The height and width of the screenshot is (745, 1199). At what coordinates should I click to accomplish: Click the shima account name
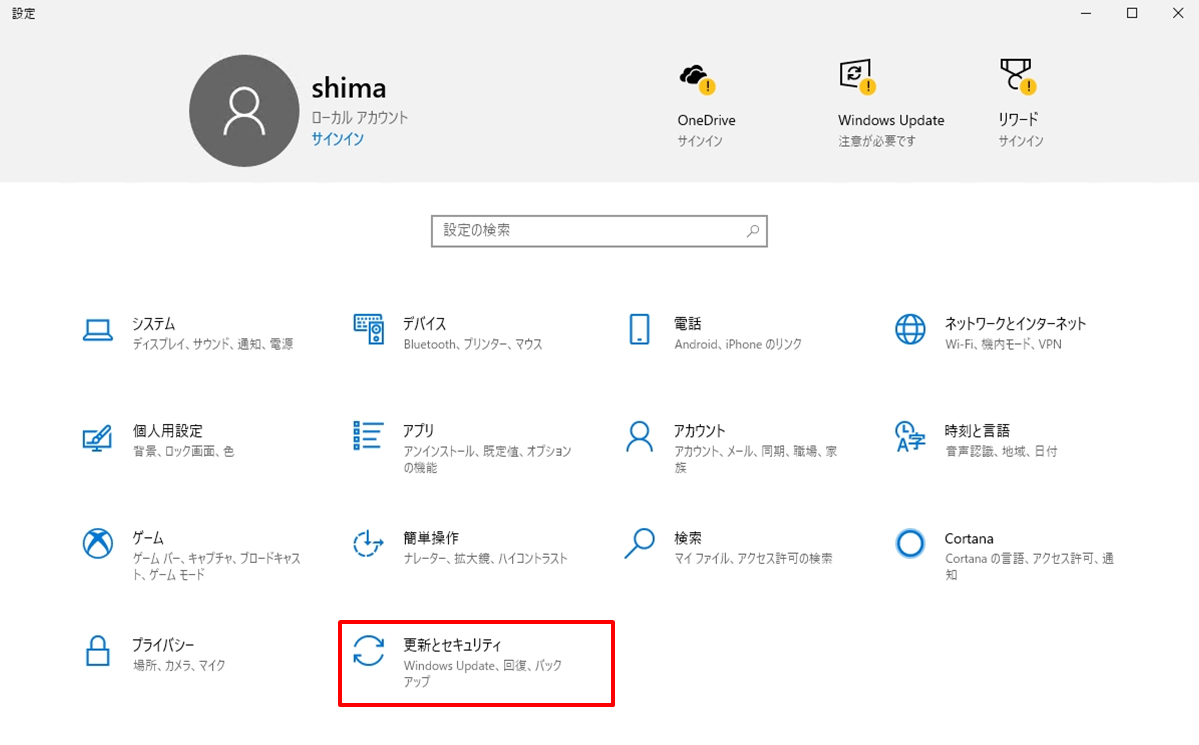349,88
